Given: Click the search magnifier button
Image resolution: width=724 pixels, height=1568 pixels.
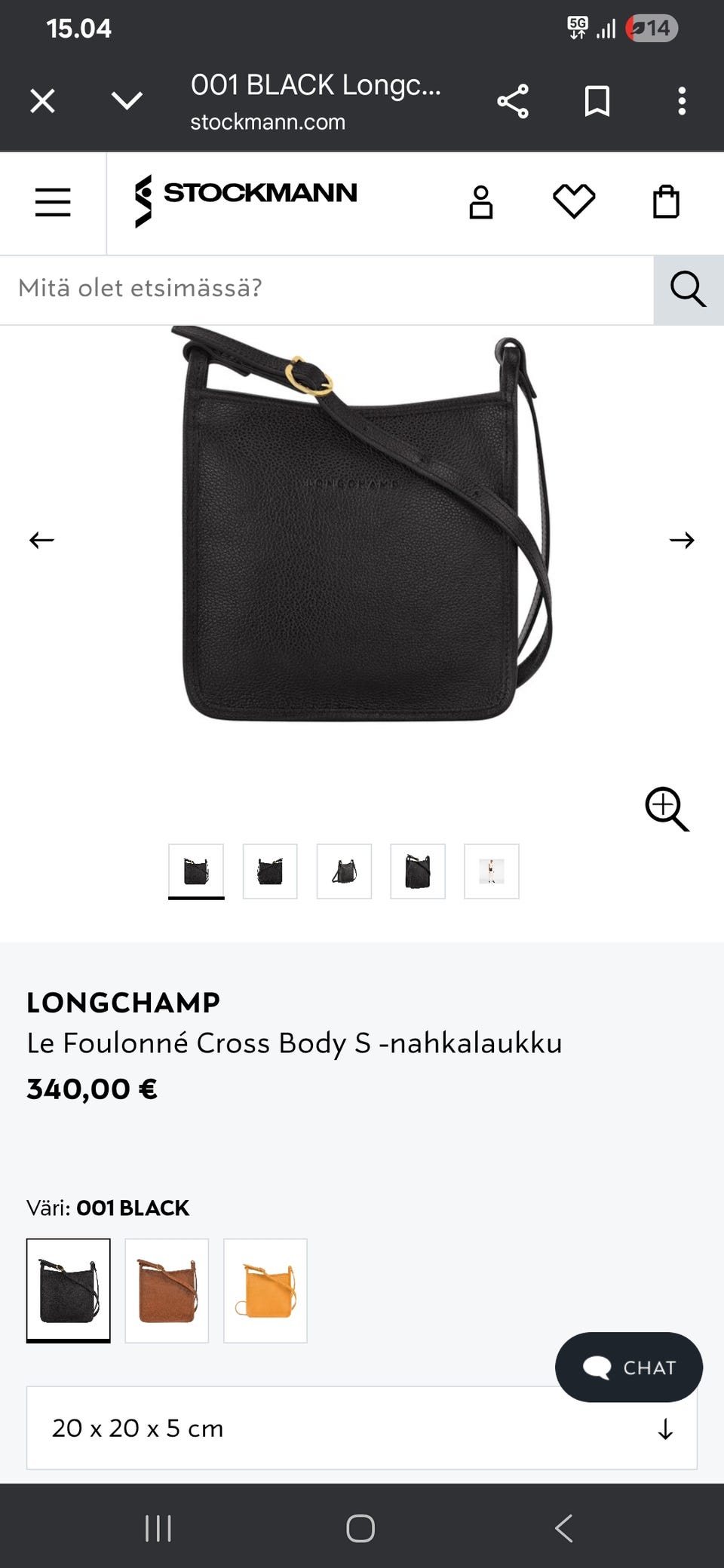Looking at the screenshot, I should (x=689, y=289).
